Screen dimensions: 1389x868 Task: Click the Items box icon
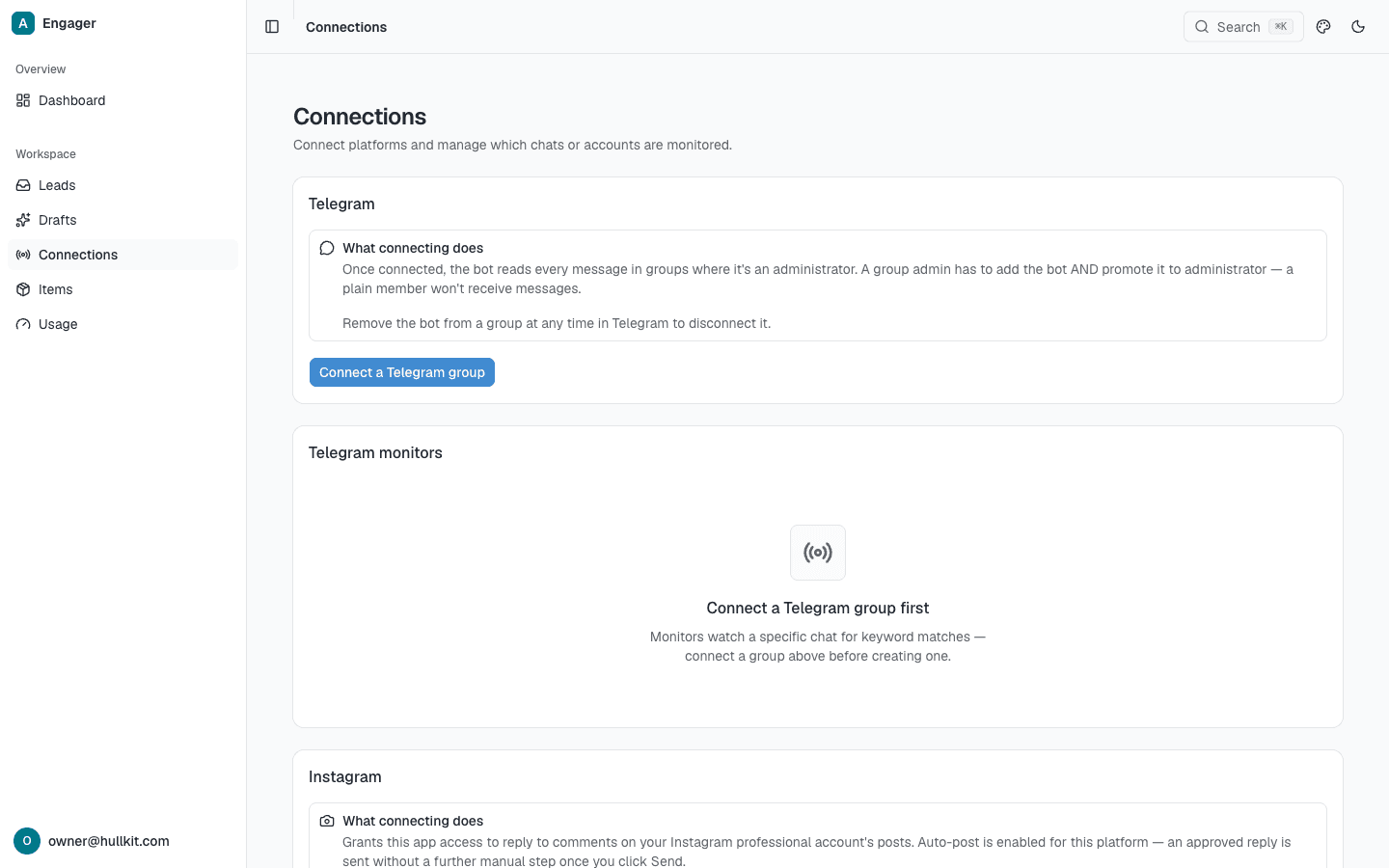click(x=23, y=289)
